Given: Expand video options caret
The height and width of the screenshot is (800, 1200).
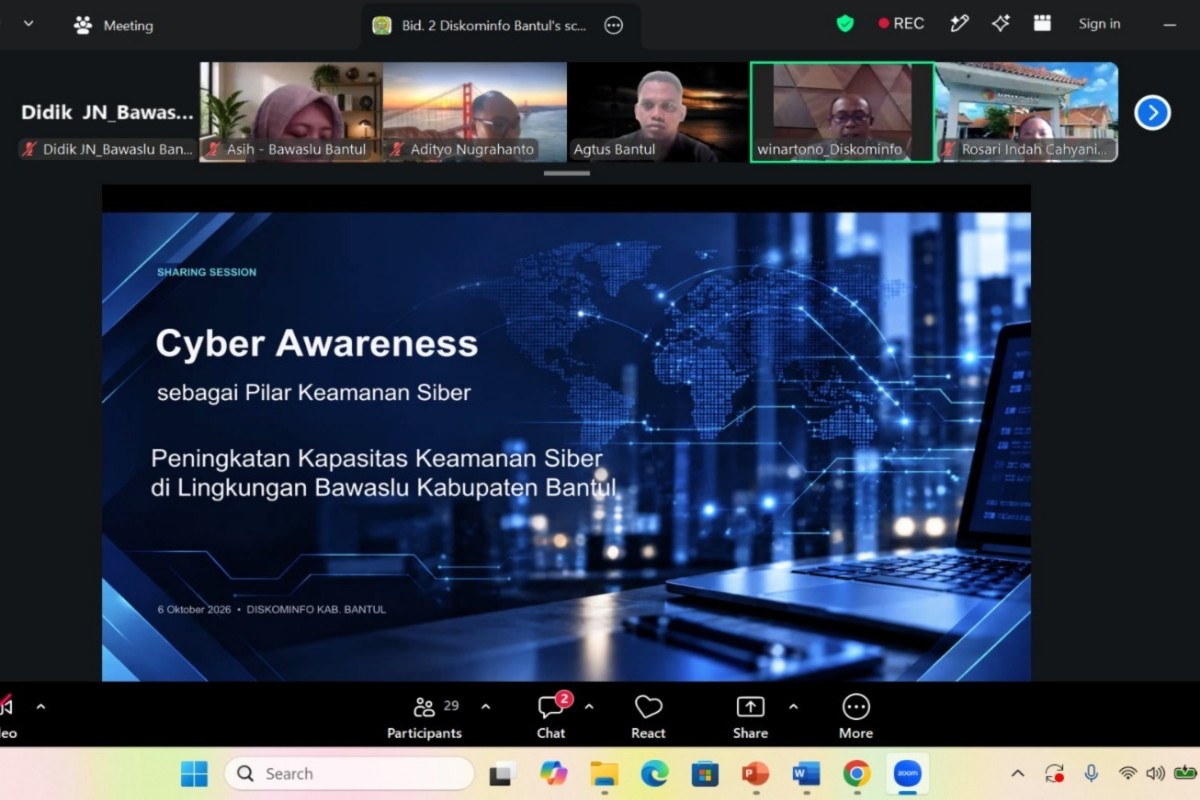Looking at the screenshot, I should (x=41, y=707).
